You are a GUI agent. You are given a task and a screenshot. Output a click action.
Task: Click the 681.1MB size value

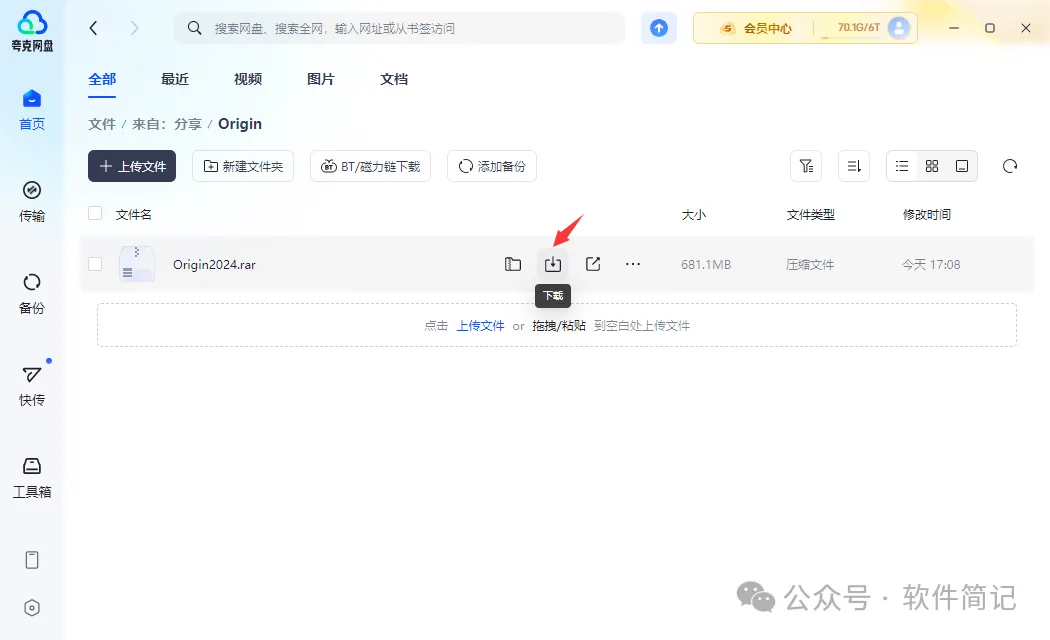(706, 264)
